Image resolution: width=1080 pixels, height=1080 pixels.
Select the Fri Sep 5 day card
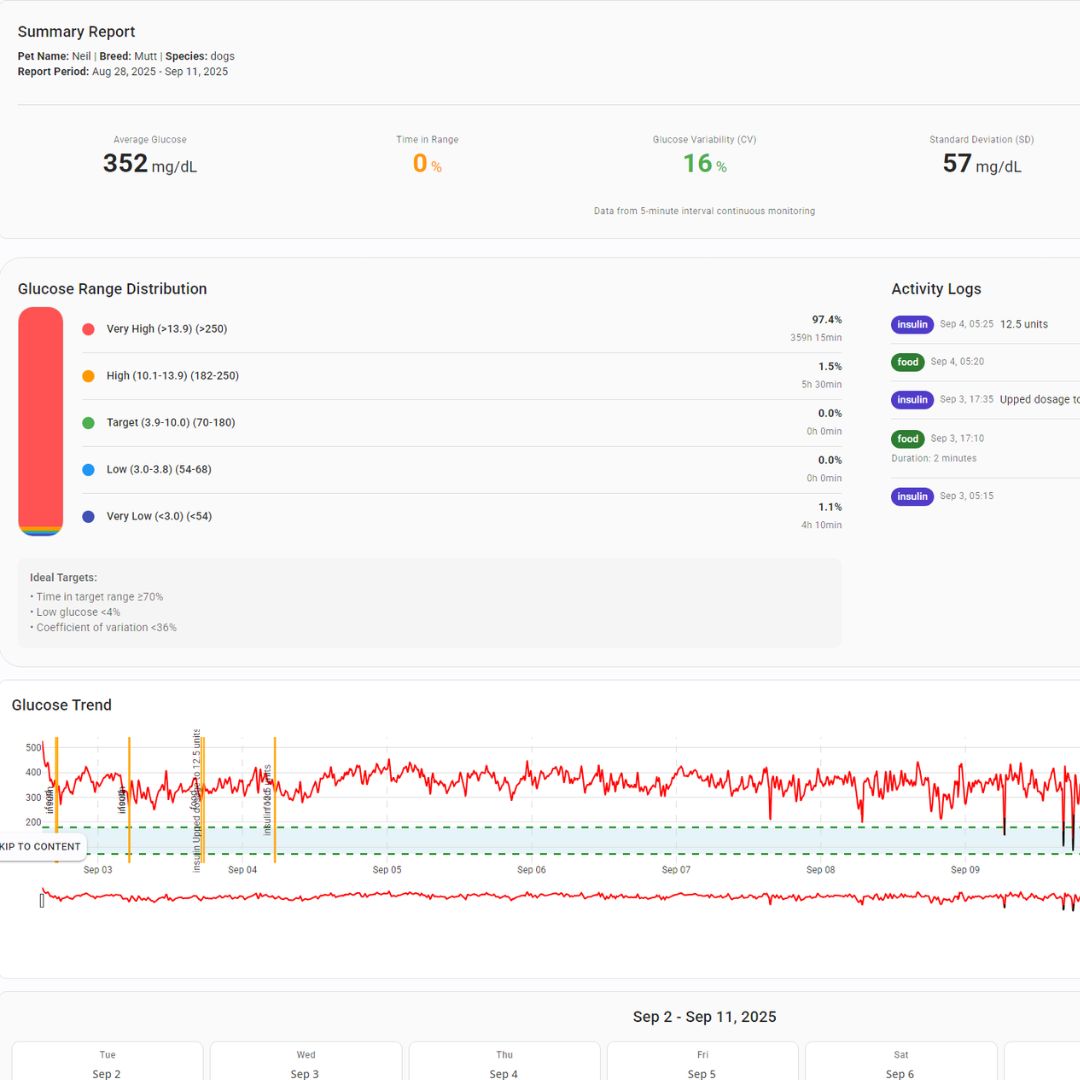coord(702,1062)
